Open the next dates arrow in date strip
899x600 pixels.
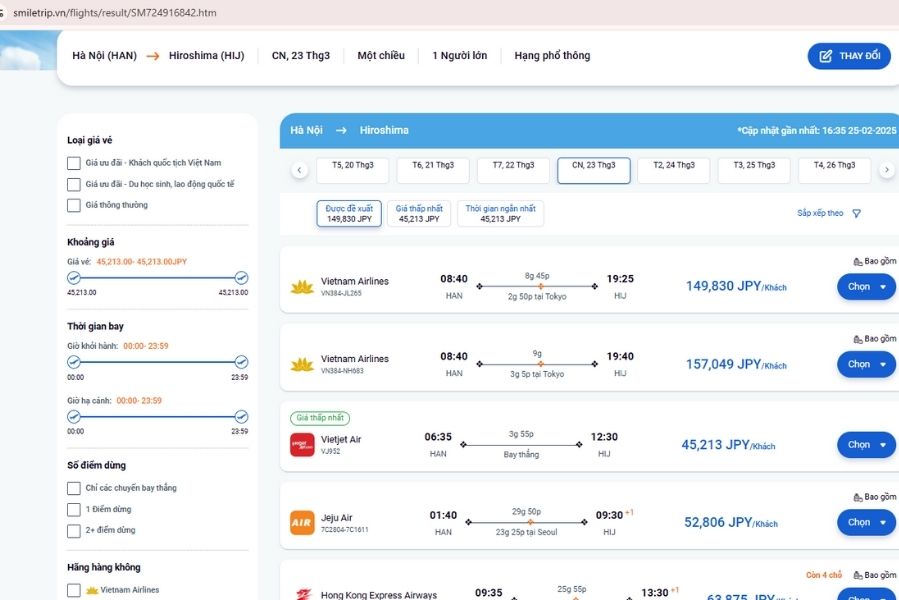tap(886, 170)
